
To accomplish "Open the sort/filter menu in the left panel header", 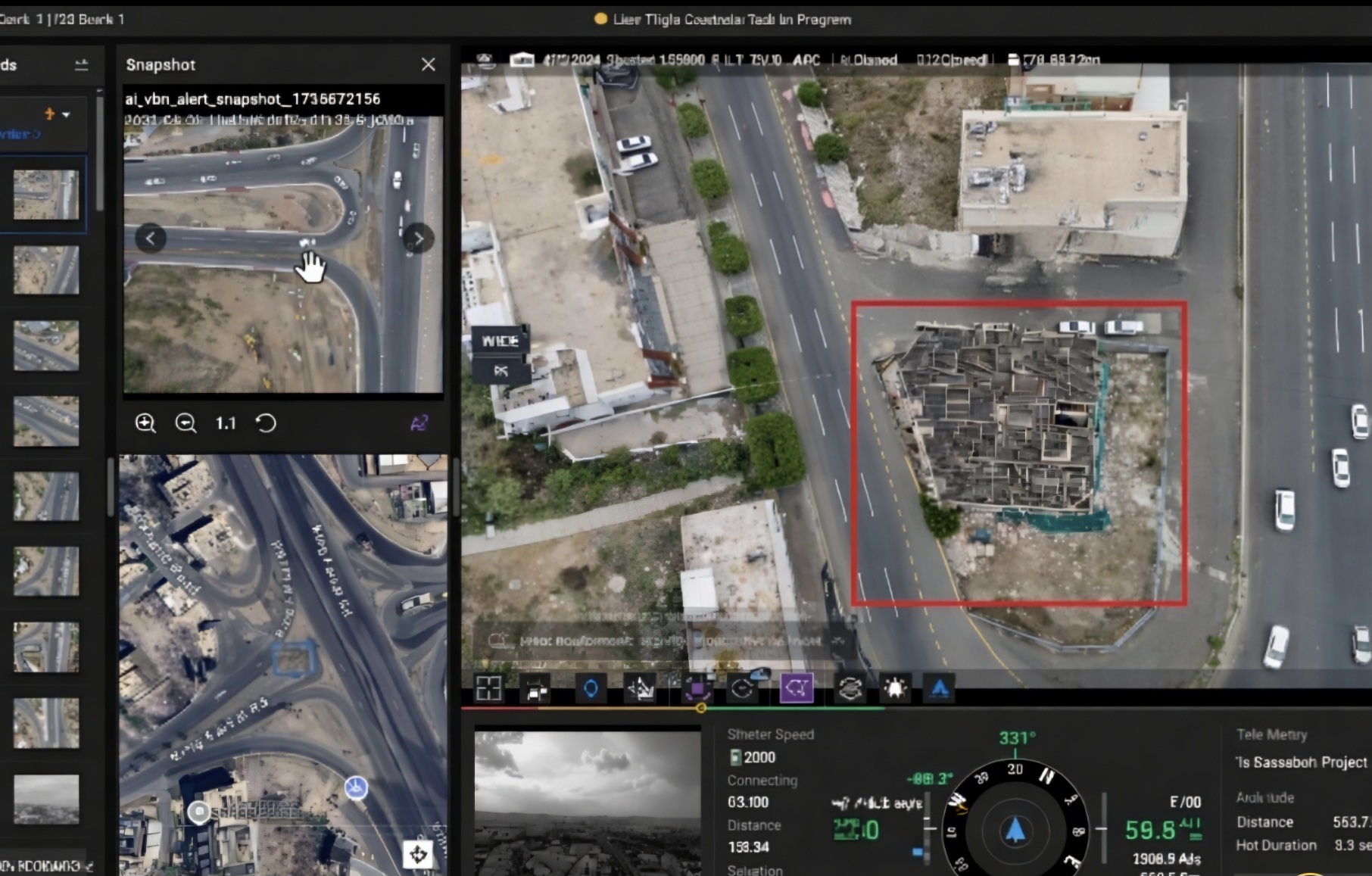I will [82, 65].
